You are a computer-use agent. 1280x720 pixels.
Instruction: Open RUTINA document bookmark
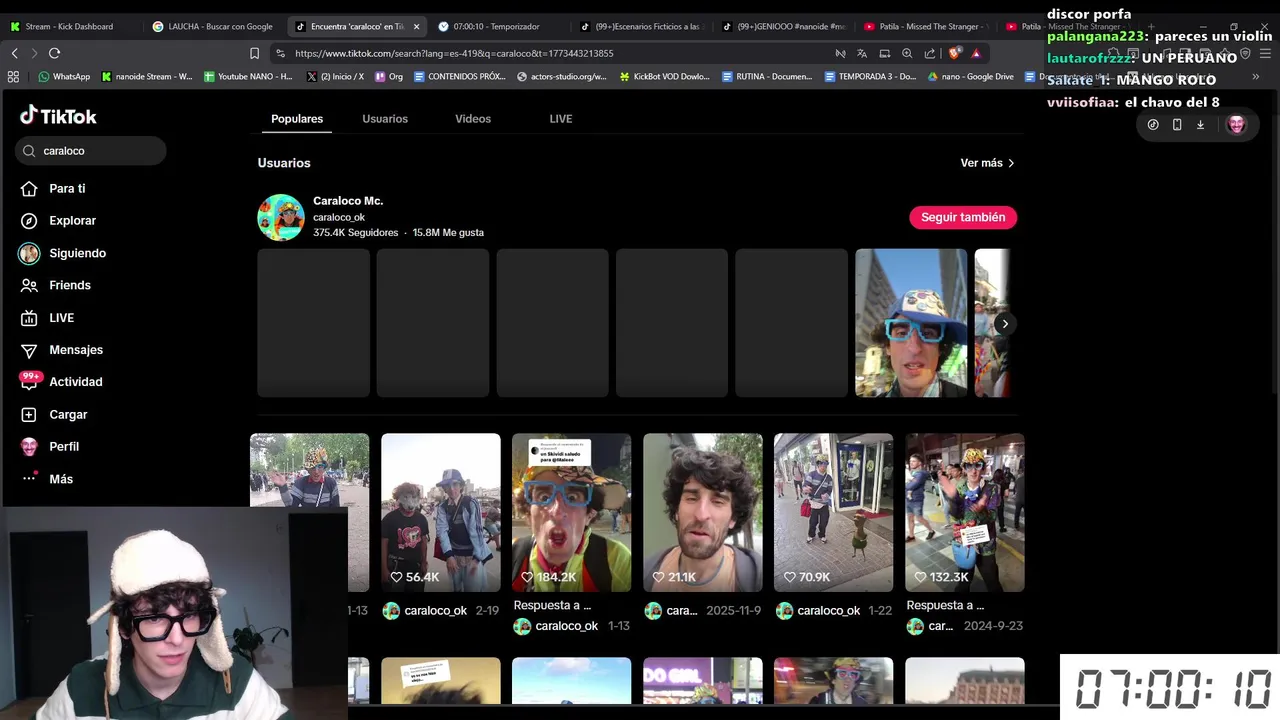[767, 76]
